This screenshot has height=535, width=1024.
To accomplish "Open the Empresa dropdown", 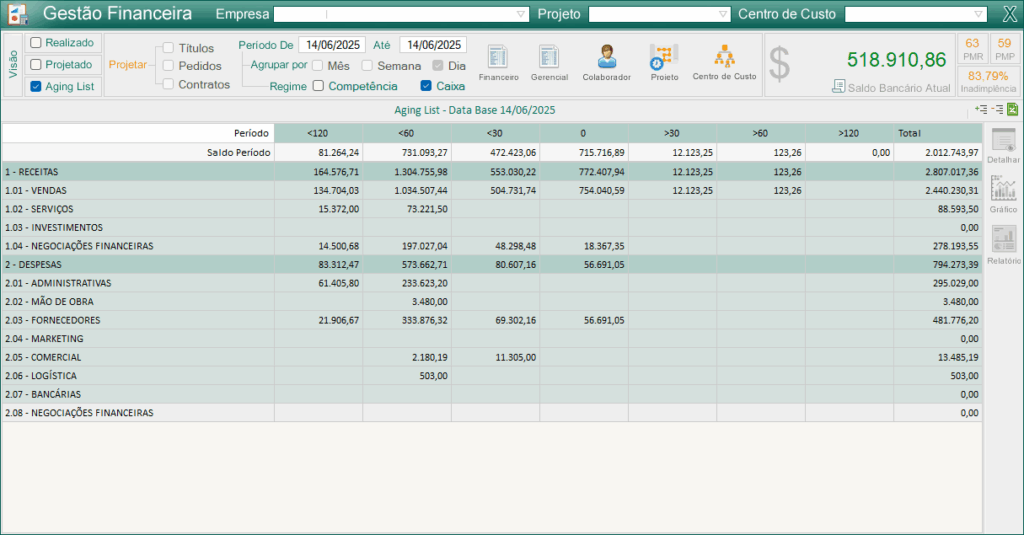I will click(521, 14).
